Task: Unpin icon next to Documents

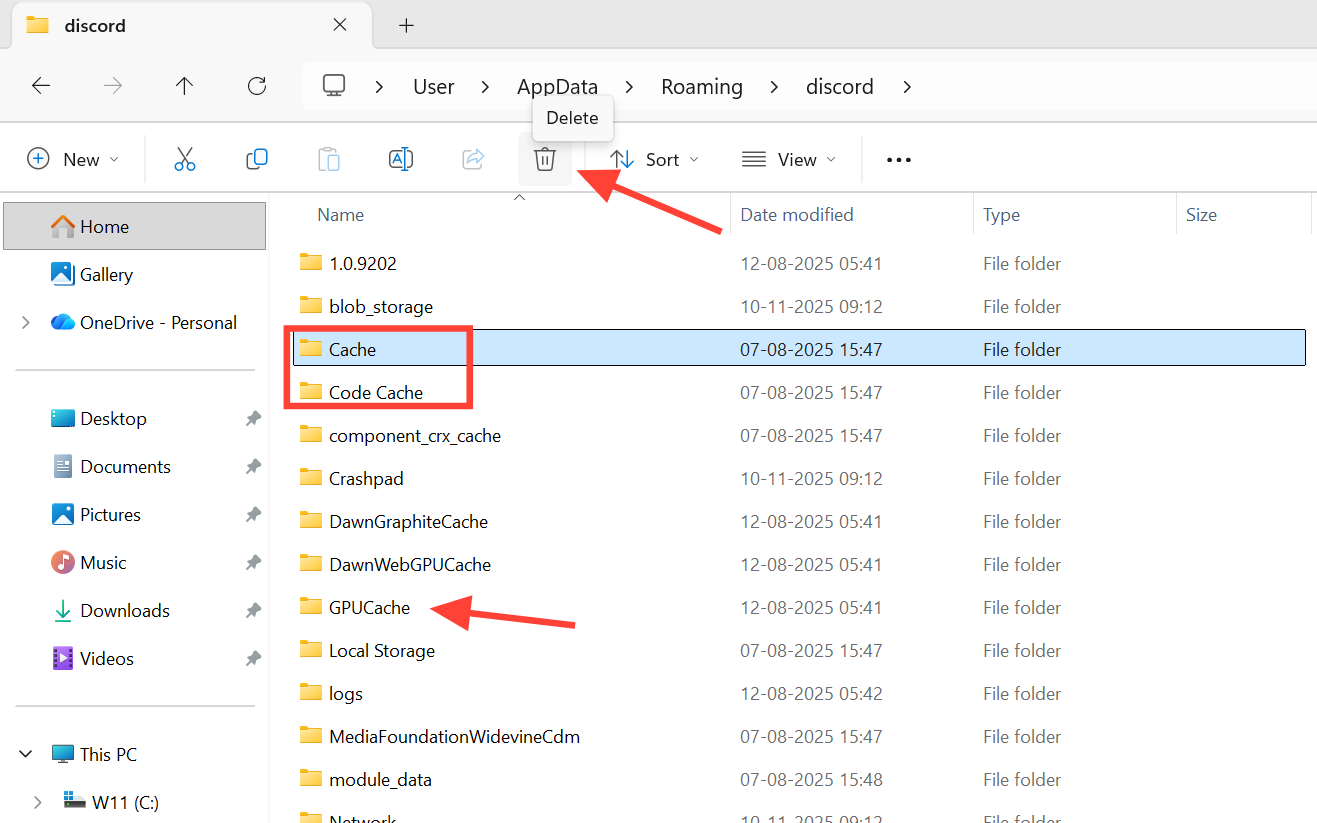Action: tap(253, 467)
